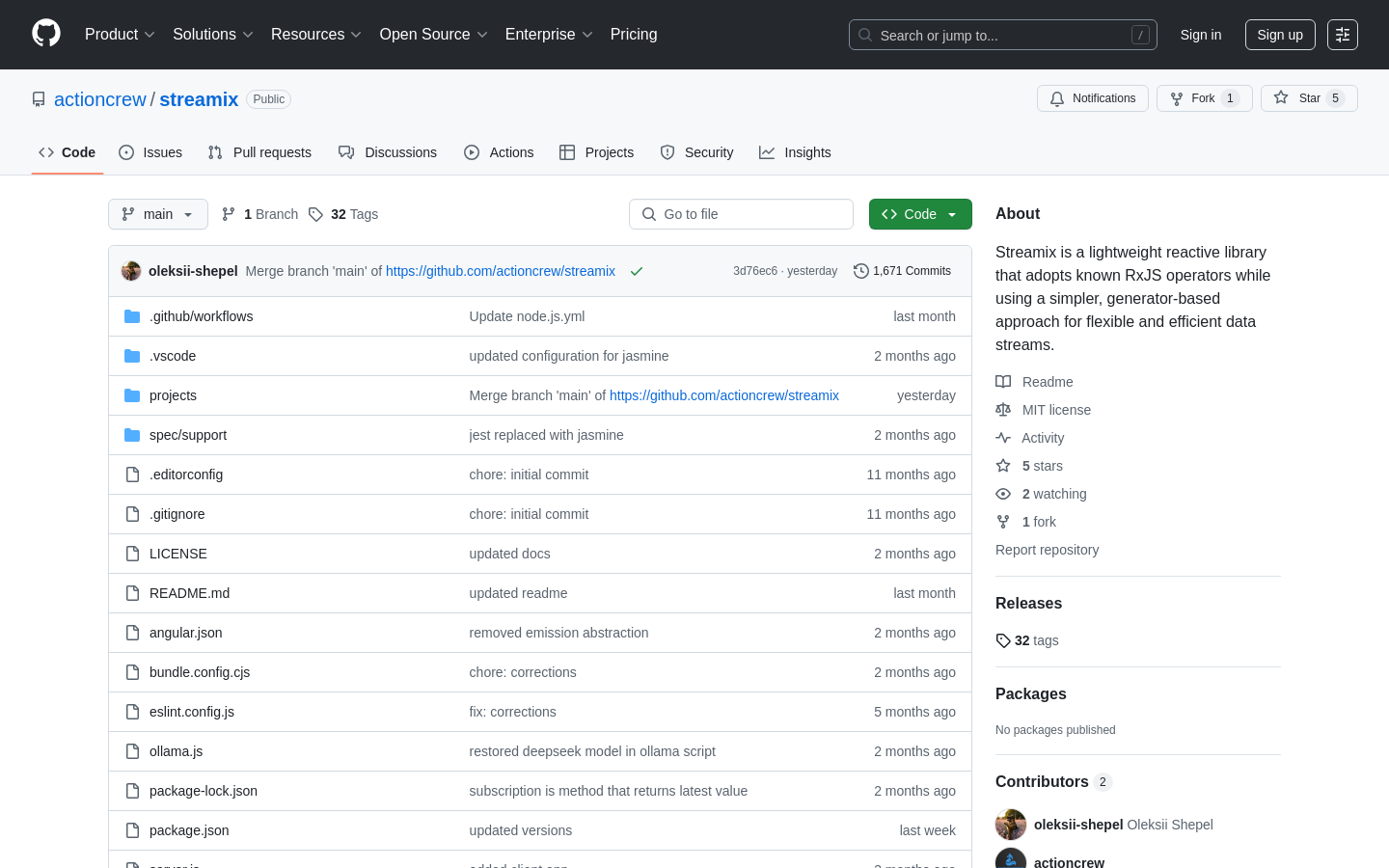View repository Activity link
Image resolution: width=1389 pixels, height=868 pixels.
[1029, 438]
